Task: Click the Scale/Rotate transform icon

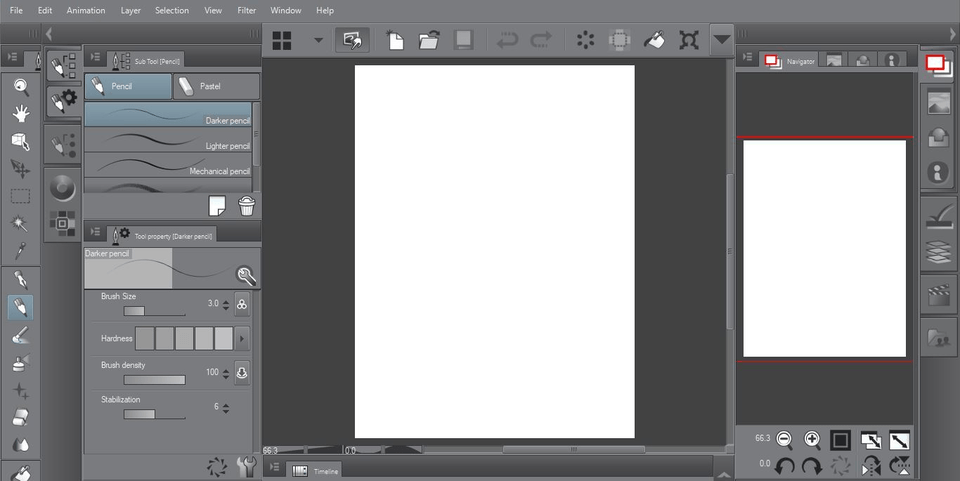Action: click(x=689, y=40)
